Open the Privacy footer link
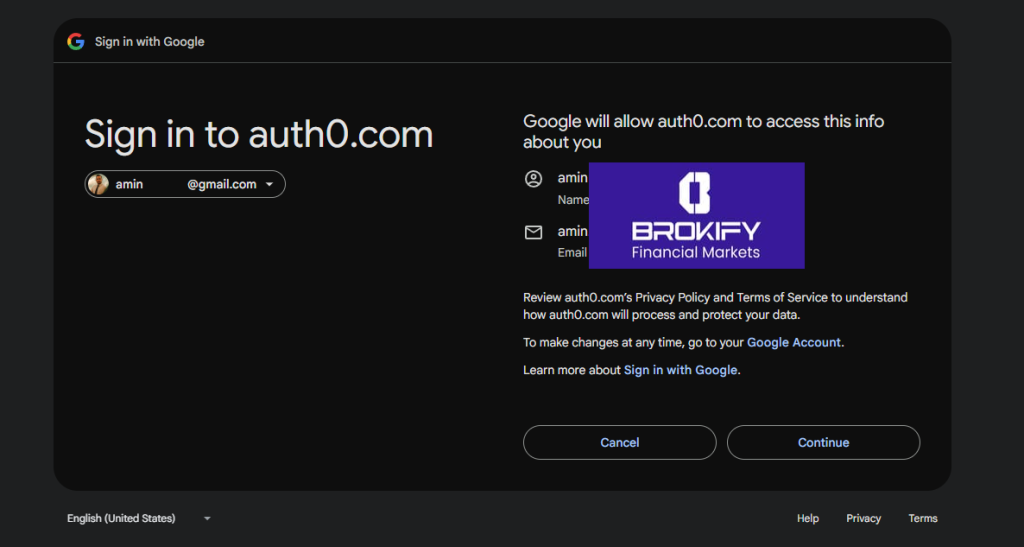 click(863, 518)
